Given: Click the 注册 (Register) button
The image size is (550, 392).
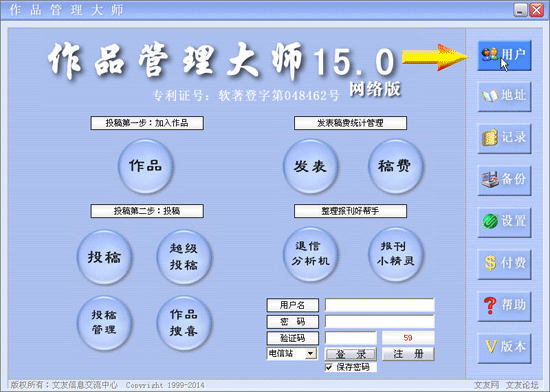Looking at the screenshot, I should pyautogui.click(x=408, y=354).
